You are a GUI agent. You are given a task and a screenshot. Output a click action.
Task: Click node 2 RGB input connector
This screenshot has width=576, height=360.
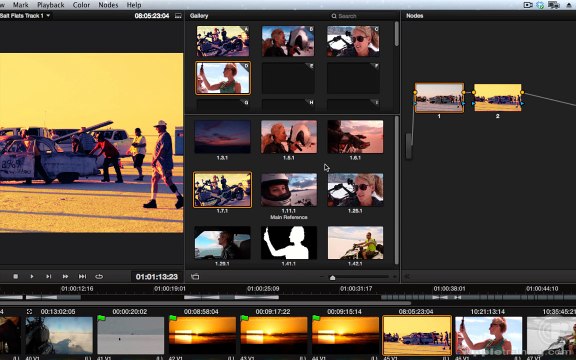click(x=474, y=92)
